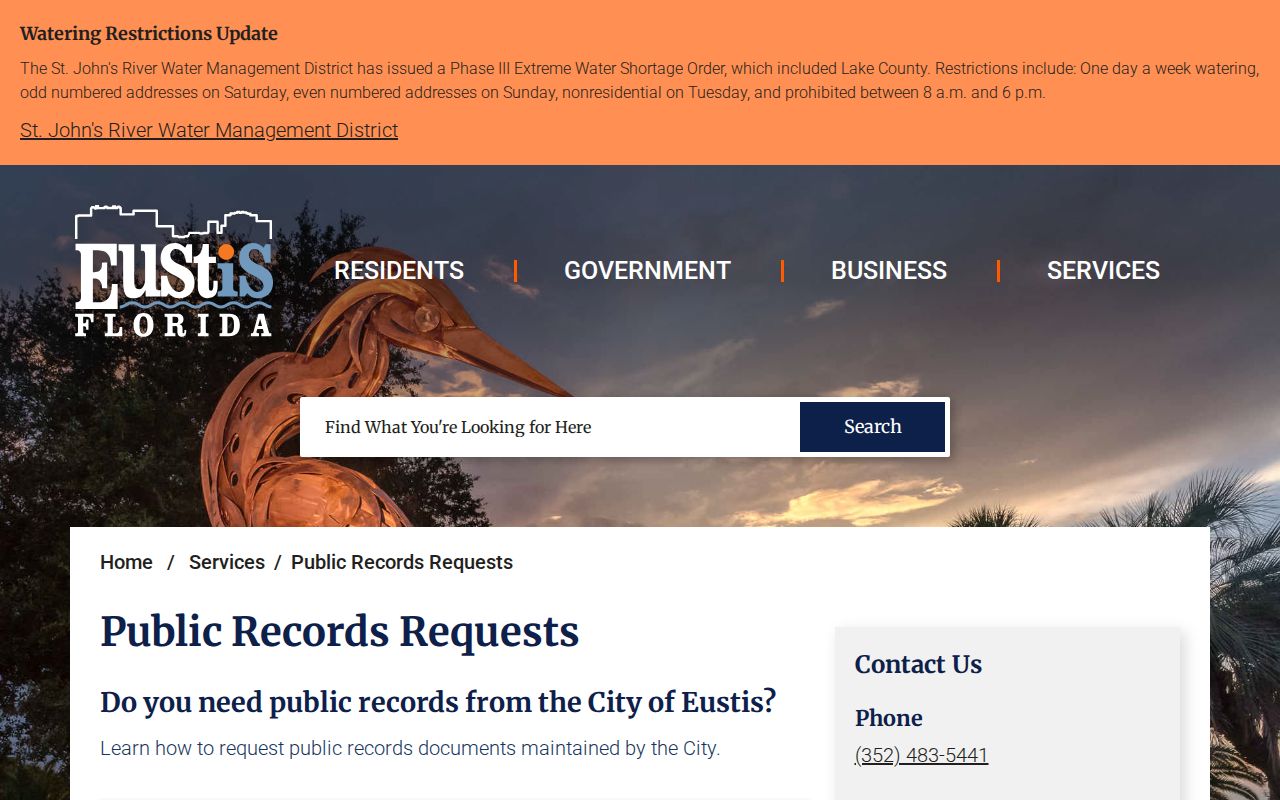
Task: Open the Residents menu
Action: (x=399, y=270)
